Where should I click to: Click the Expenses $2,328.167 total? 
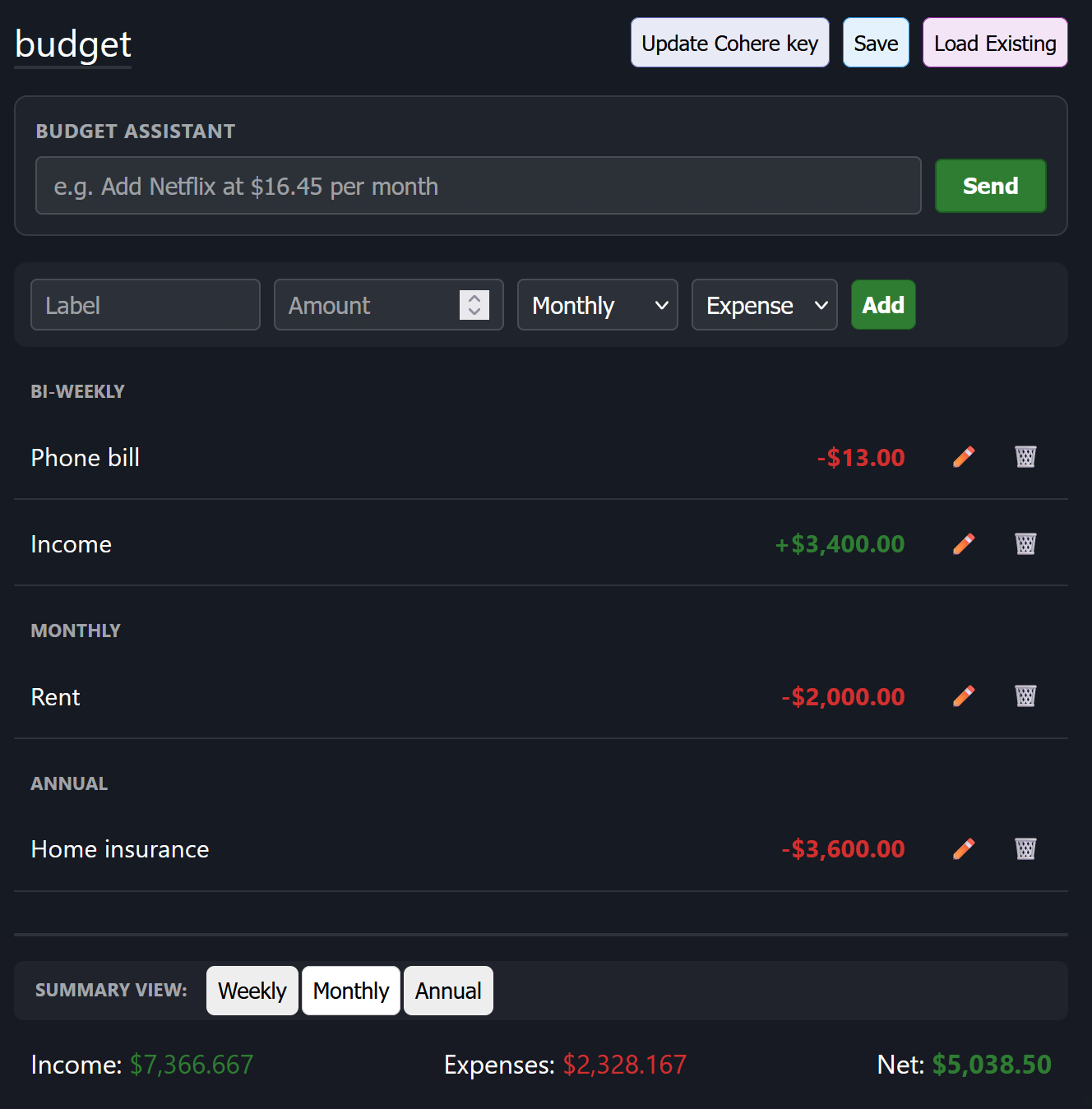coord(565,1065)
